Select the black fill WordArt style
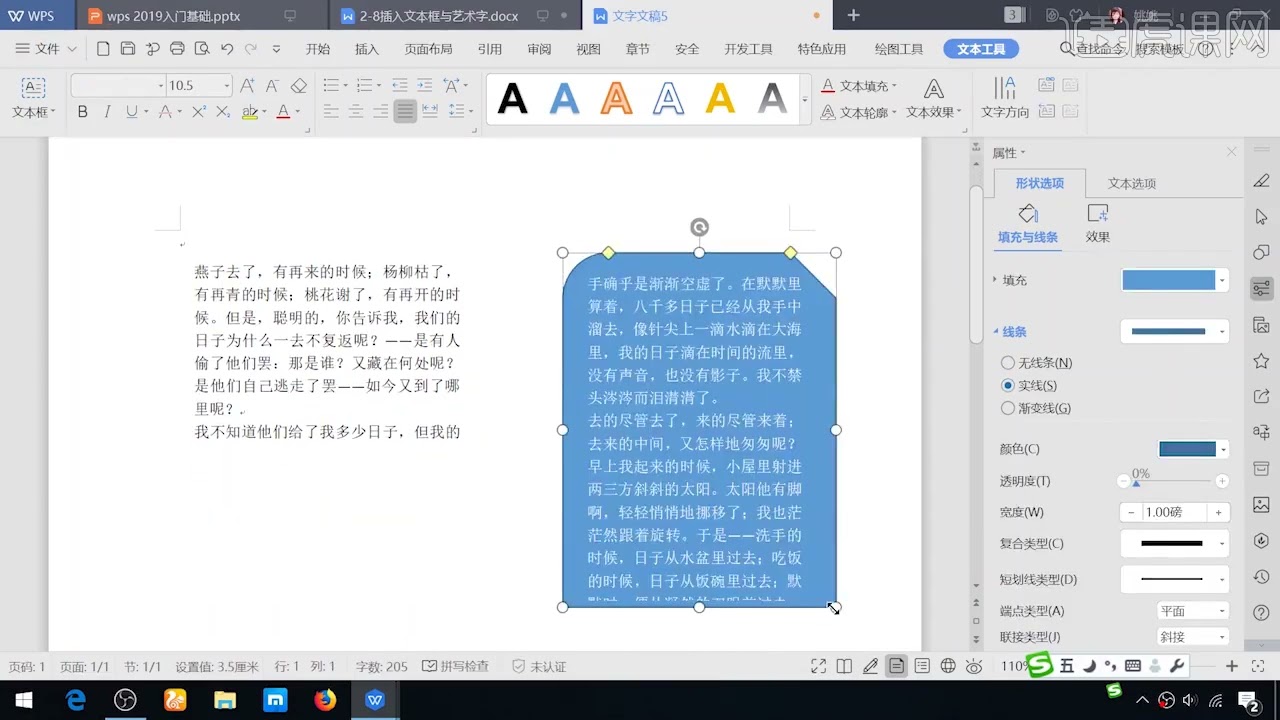 click(x=513, y=98)
